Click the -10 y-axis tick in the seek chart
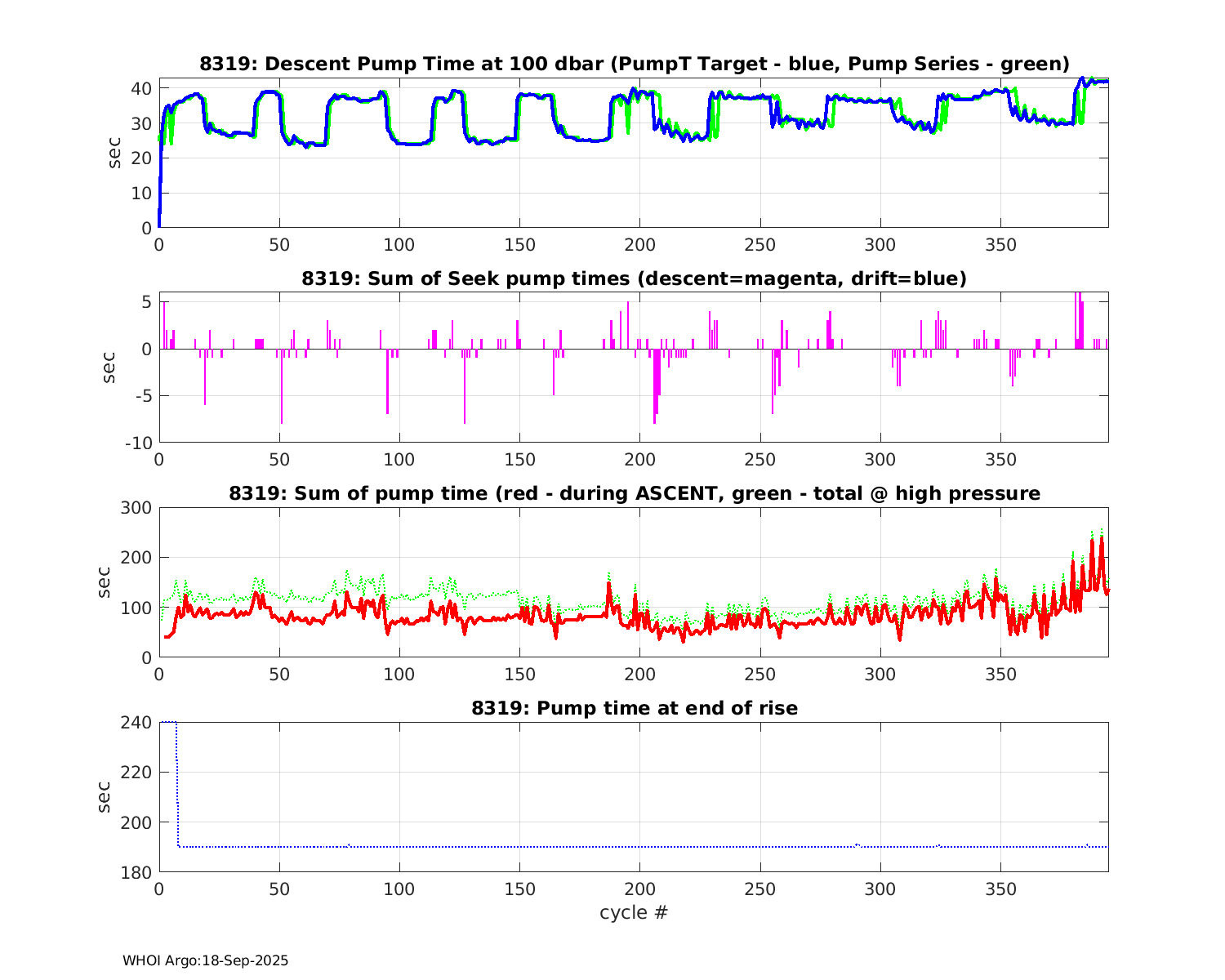The height and width of the screenshot is (980, 1225). click(137, 443)
